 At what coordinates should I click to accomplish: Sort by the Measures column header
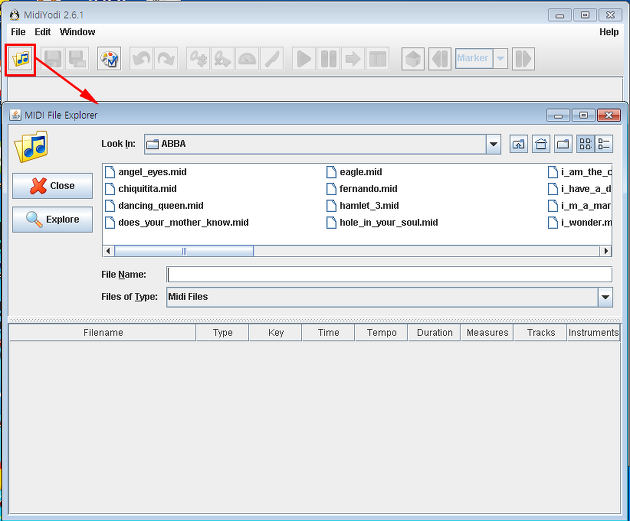[x=487, y=333]
